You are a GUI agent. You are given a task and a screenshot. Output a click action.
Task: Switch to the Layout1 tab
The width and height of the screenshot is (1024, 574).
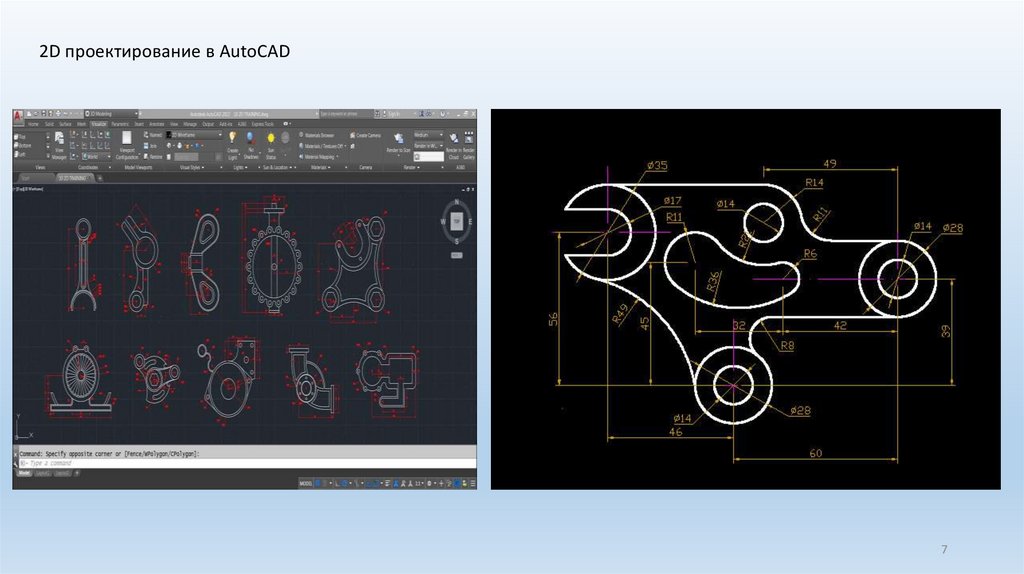[42, 473]
